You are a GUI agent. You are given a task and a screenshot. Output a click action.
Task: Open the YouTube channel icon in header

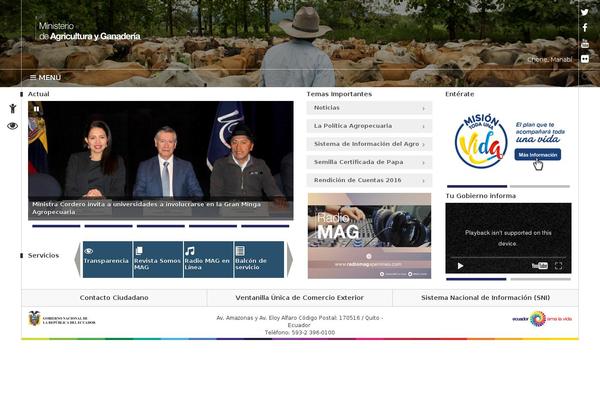tap(585, 44)
